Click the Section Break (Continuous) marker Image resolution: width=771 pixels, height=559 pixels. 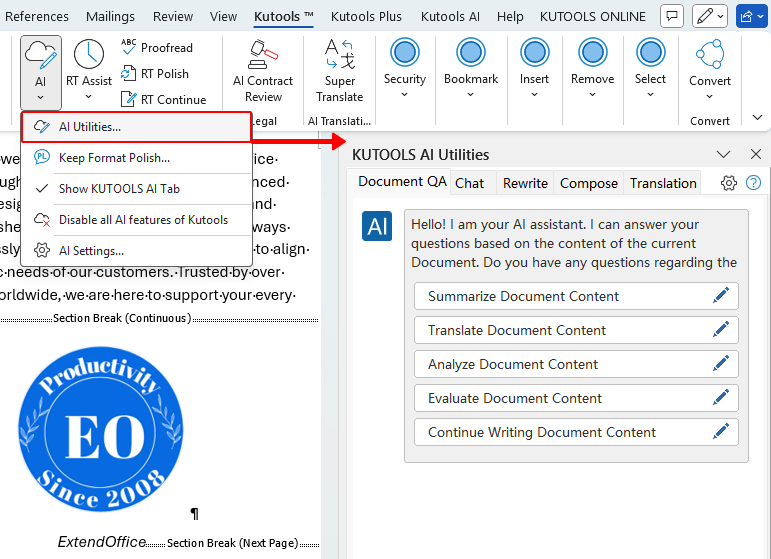coord(122,318)
